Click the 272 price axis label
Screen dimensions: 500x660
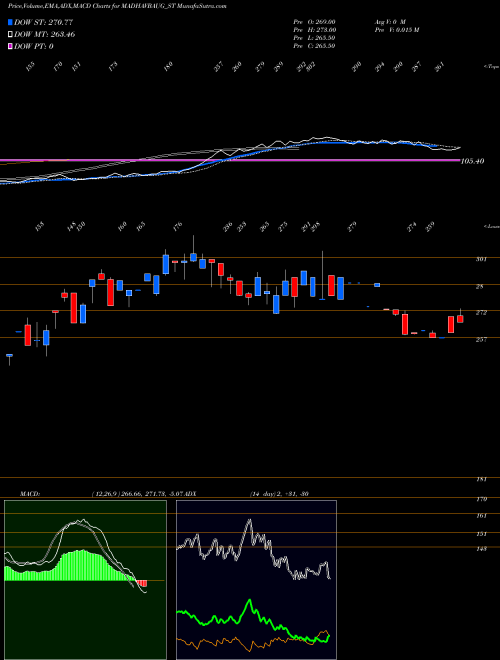pyautogui.click(x=481, y=313)
